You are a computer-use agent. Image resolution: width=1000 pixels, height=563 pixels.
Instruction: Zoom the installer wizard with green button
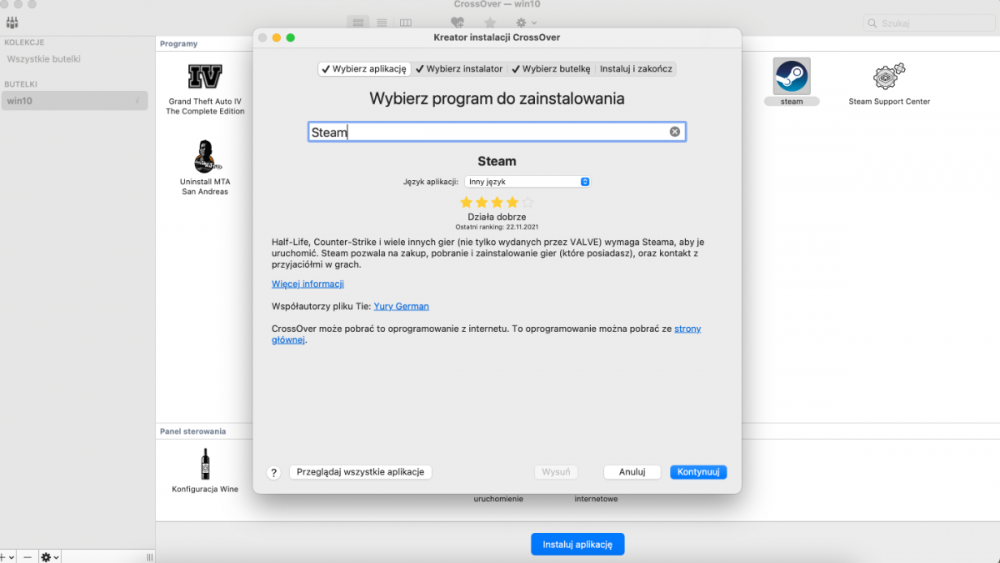tap(290, 38)
